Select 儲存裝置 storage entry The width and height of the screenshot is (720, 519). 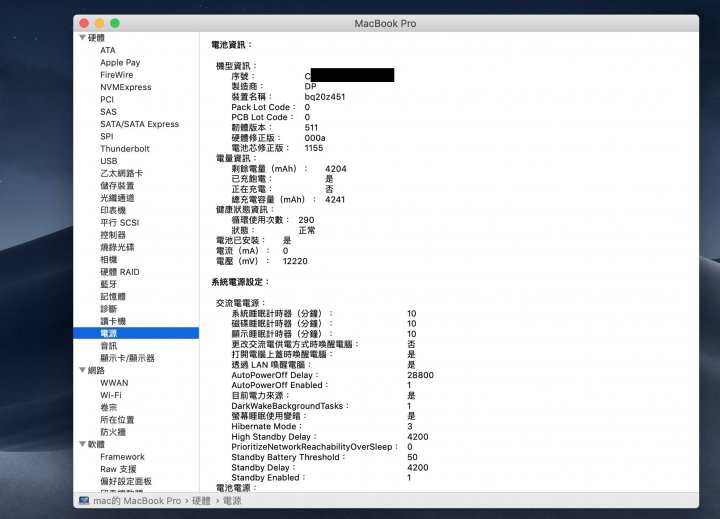pyautogui.click(x=117, y=186)
